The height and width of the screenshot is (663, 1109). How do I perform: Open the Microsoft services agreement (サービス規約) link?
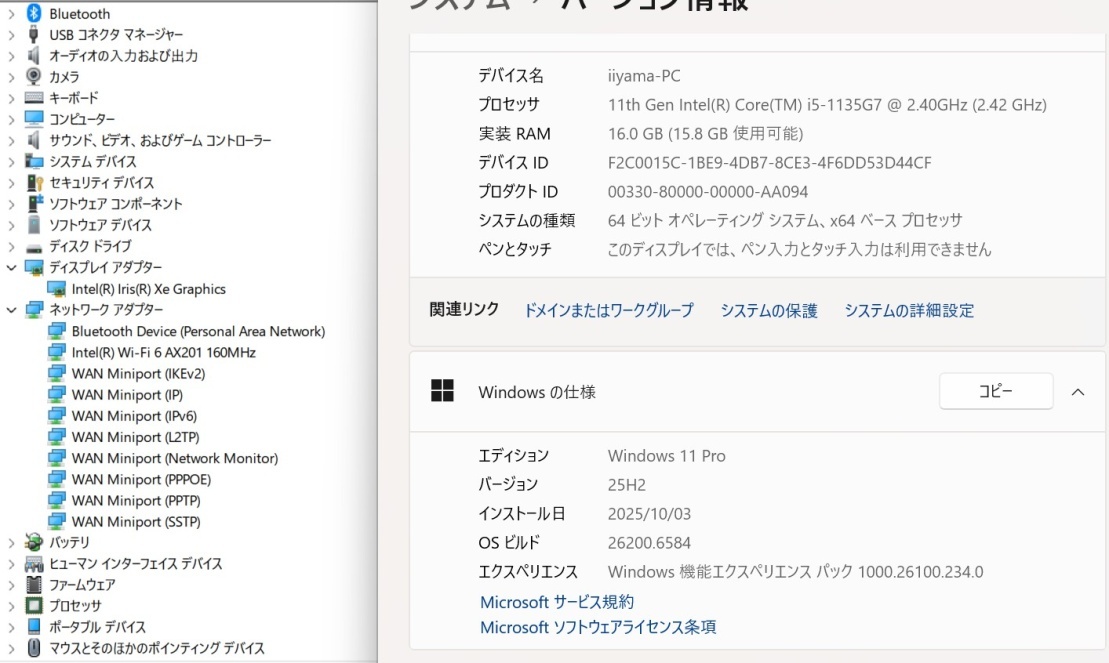pyautogui.click(x=556, y=602)
